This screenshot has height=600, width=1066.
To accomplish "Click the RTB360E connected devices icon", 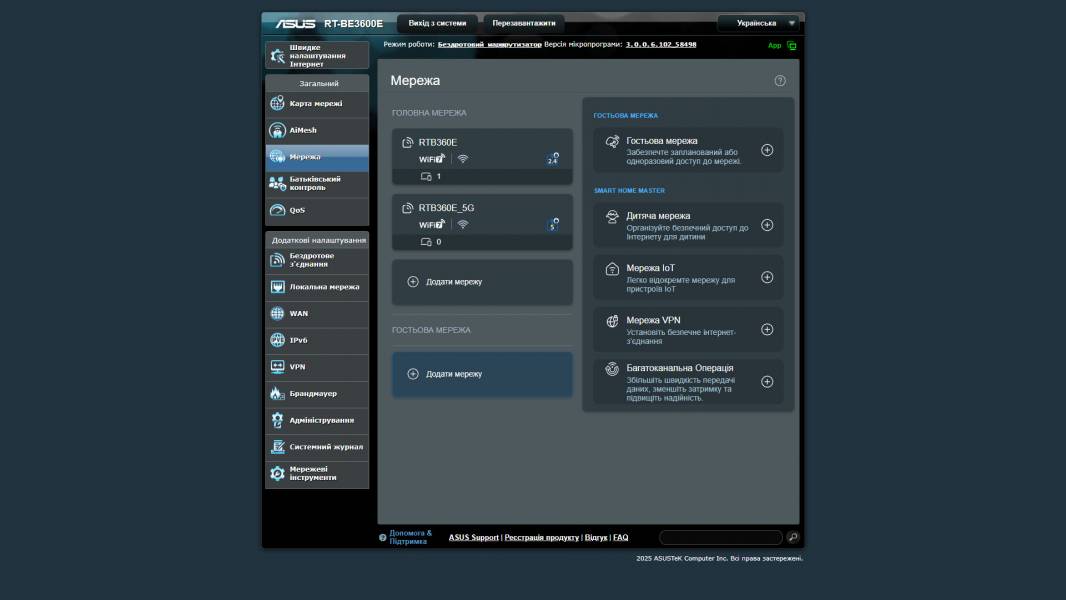I will pyautogui.click(x=426, y=177).
